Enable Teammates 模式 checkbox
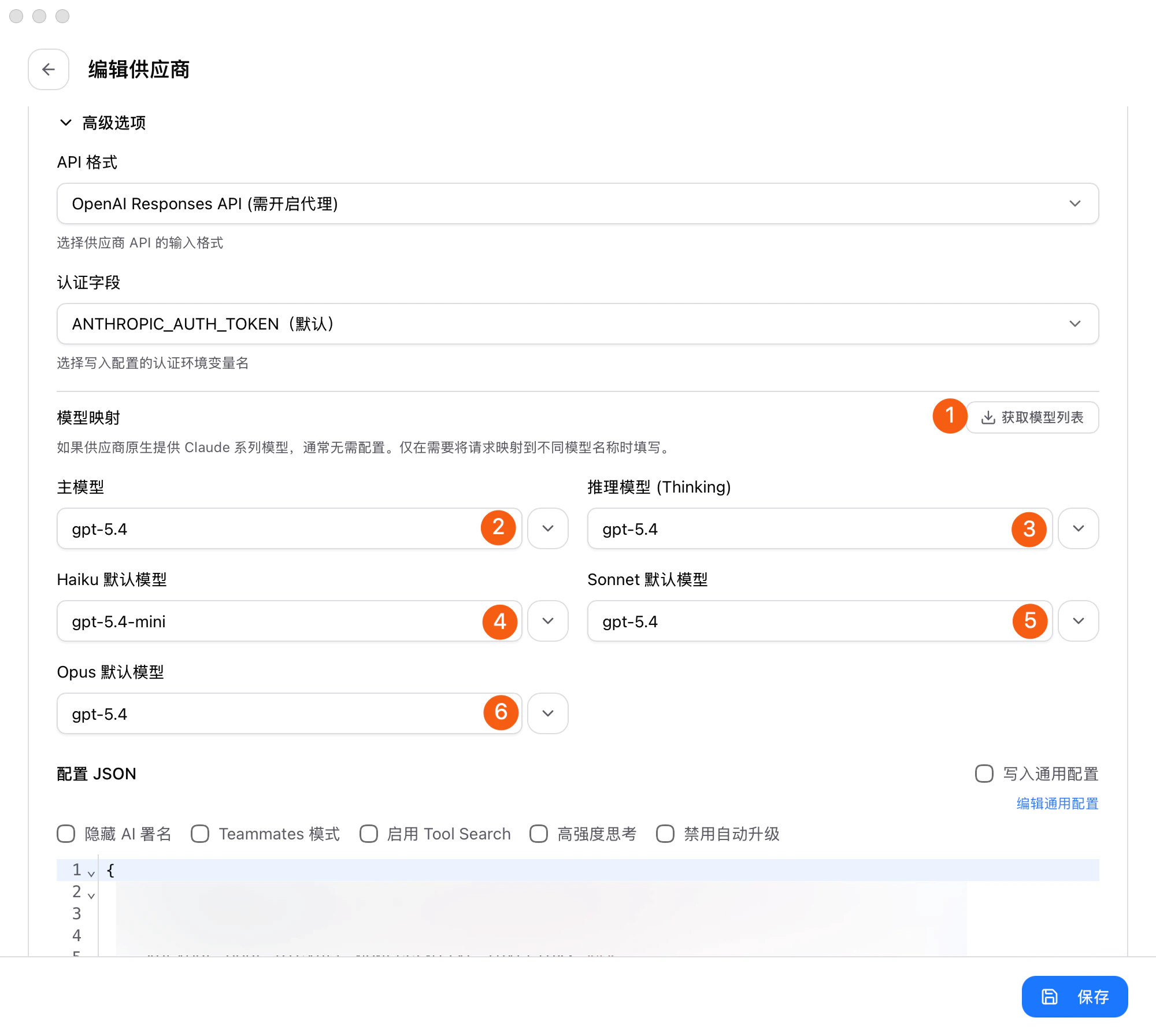 tap(200, 834)
